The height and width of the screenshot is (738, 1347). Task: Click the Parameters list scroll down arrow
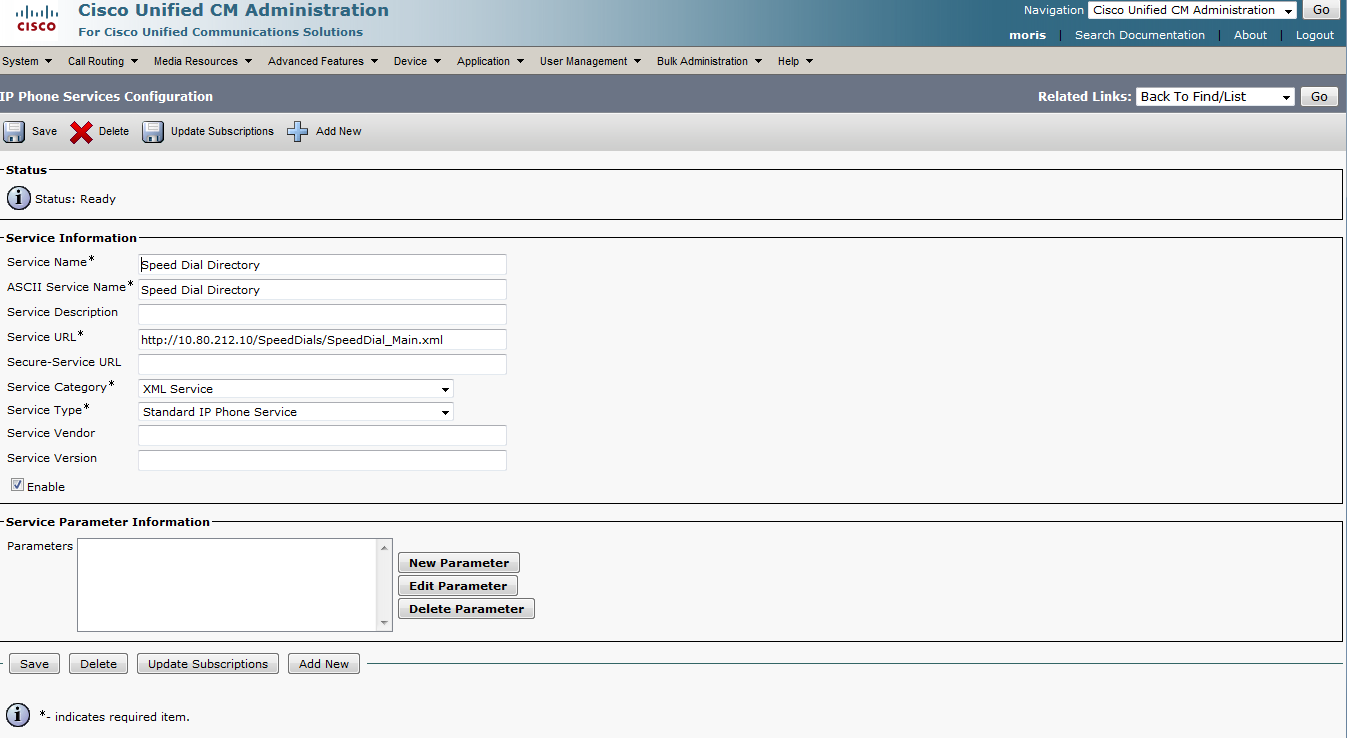tap(385, 624)
